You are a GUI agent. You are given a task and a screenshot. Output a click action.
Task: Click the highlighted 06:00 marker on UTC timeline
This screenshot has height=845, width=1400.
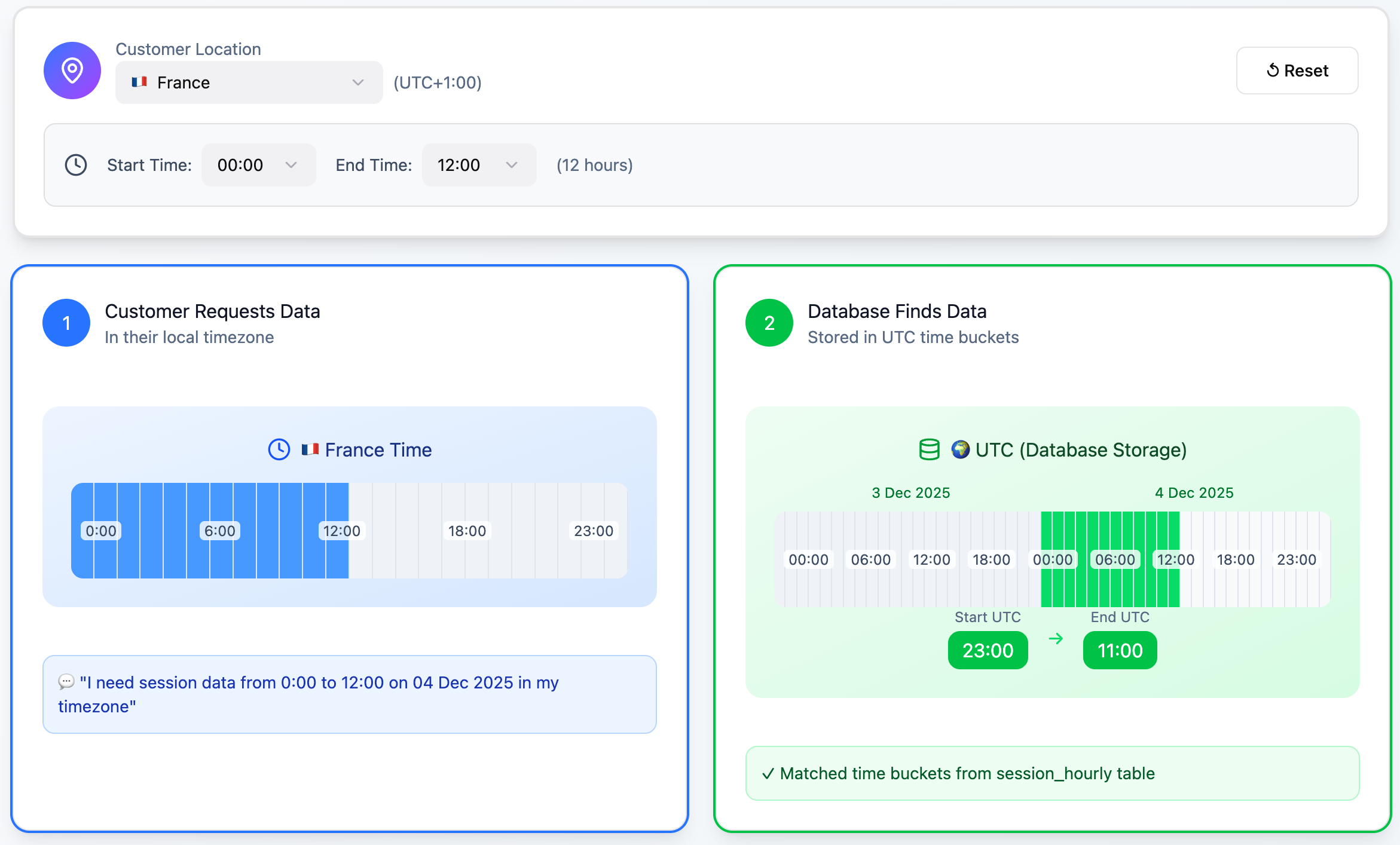pos(1115,559)
